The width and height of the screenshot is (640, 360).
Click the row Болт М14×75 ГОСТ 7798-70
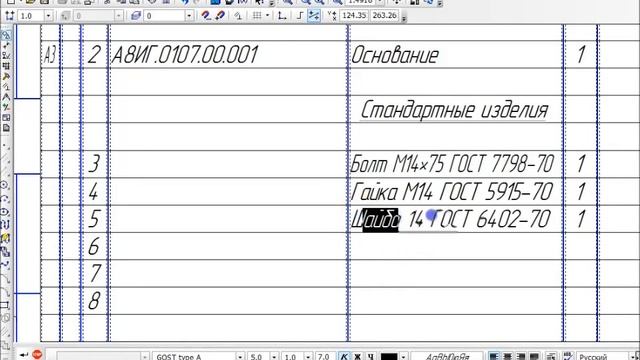(x=452, y=164)
